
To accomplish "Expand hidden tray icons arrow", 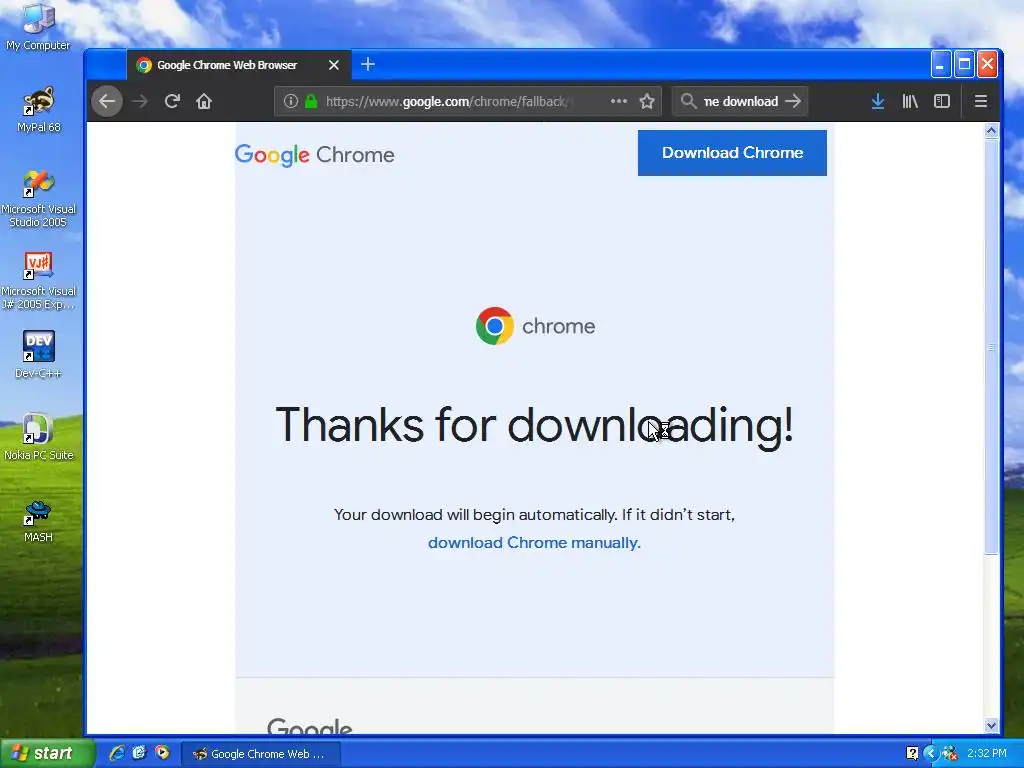I will (931, 753).
